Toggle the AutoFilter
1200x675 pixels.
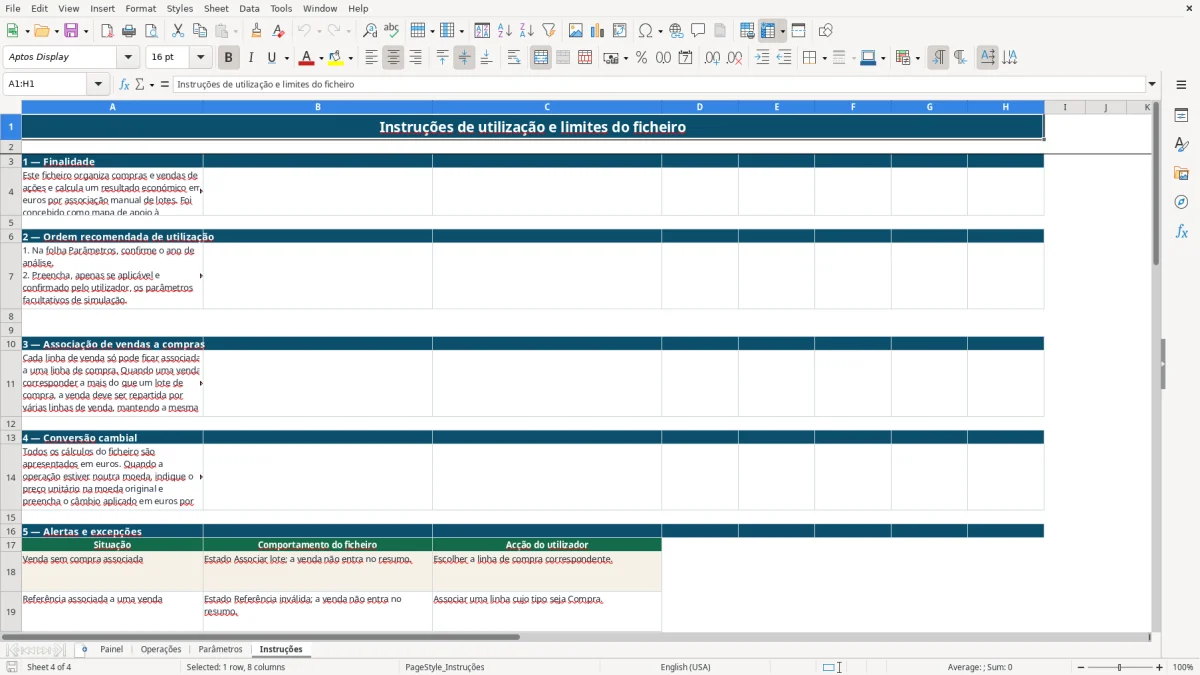pos(548,31)
